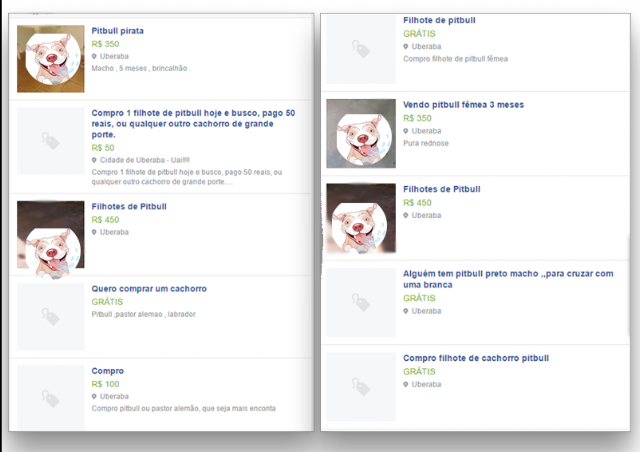The width and height of the screenshot is (640, 452).
Task: Click tag icon beside Filhote de pitbull GRÁTIS
Action: [361, 49]
